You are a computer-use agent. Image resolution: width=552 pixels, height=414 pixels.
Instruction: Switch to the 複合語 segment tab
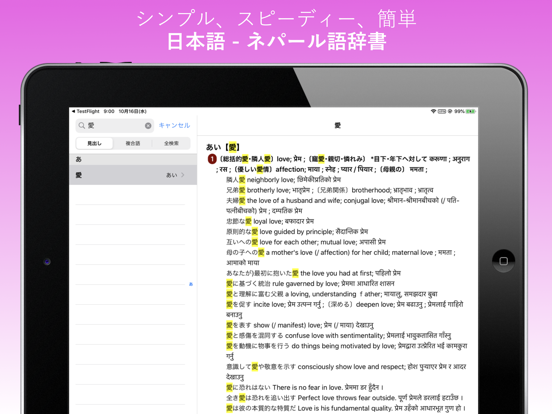pos(133,143)
